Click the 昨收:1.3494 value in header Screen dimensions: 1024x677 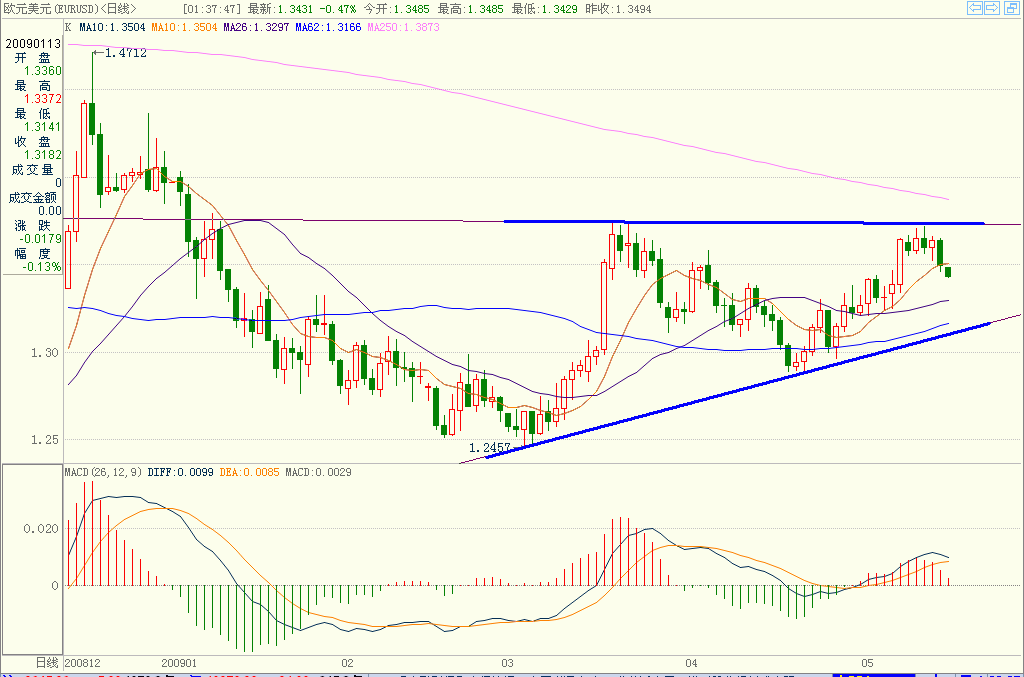point(618,9)
